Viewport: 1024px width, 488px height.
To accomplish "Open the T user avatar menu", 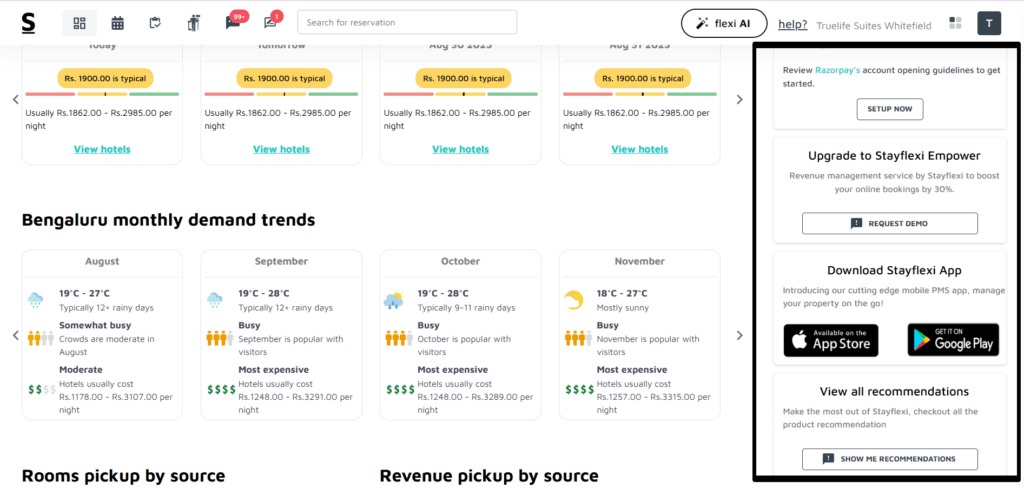I will pyautogui.click(x=989, y=23).
